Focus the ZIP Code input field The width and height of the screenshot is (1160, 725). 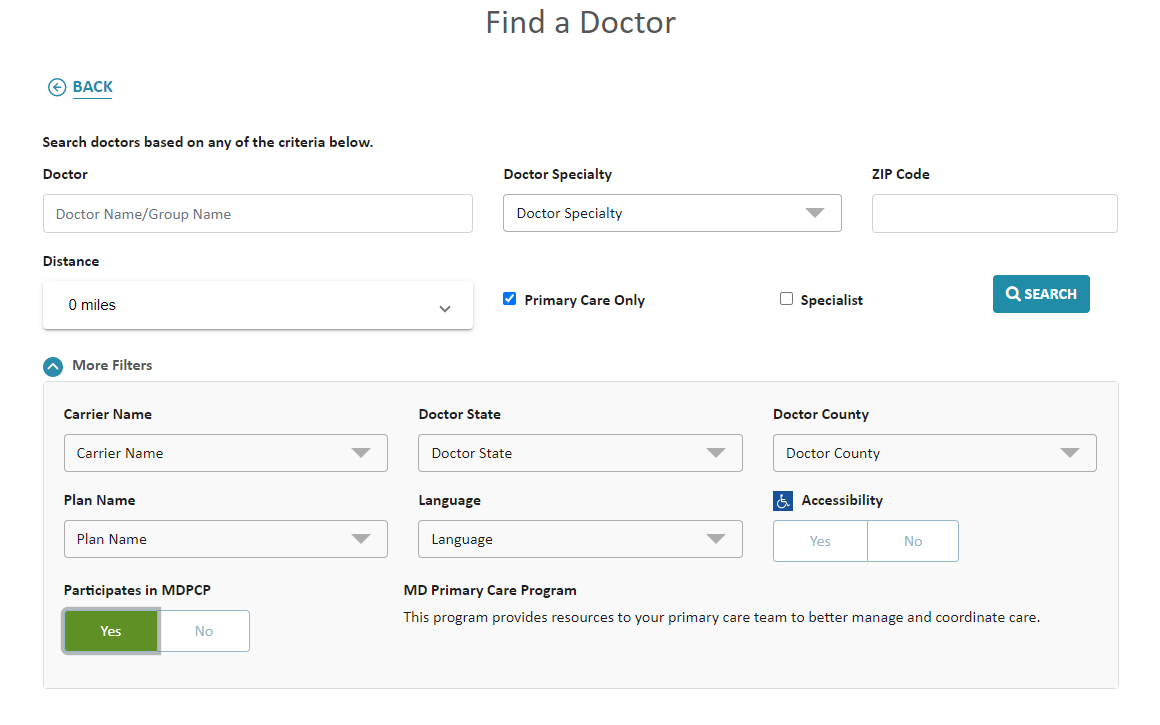click(994, 214)
